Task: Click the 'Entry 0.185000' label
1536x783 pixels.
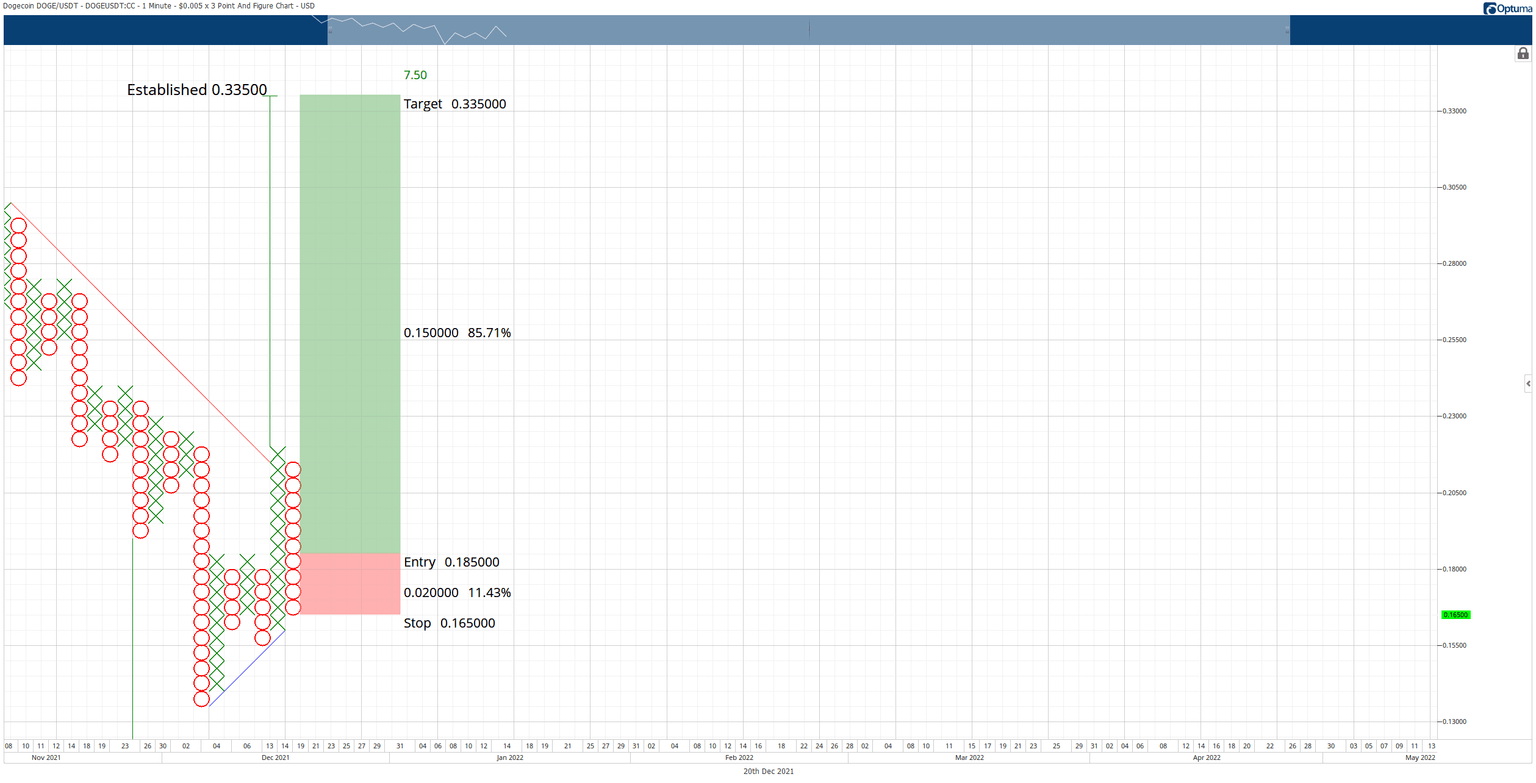Action: click(451, 563)
